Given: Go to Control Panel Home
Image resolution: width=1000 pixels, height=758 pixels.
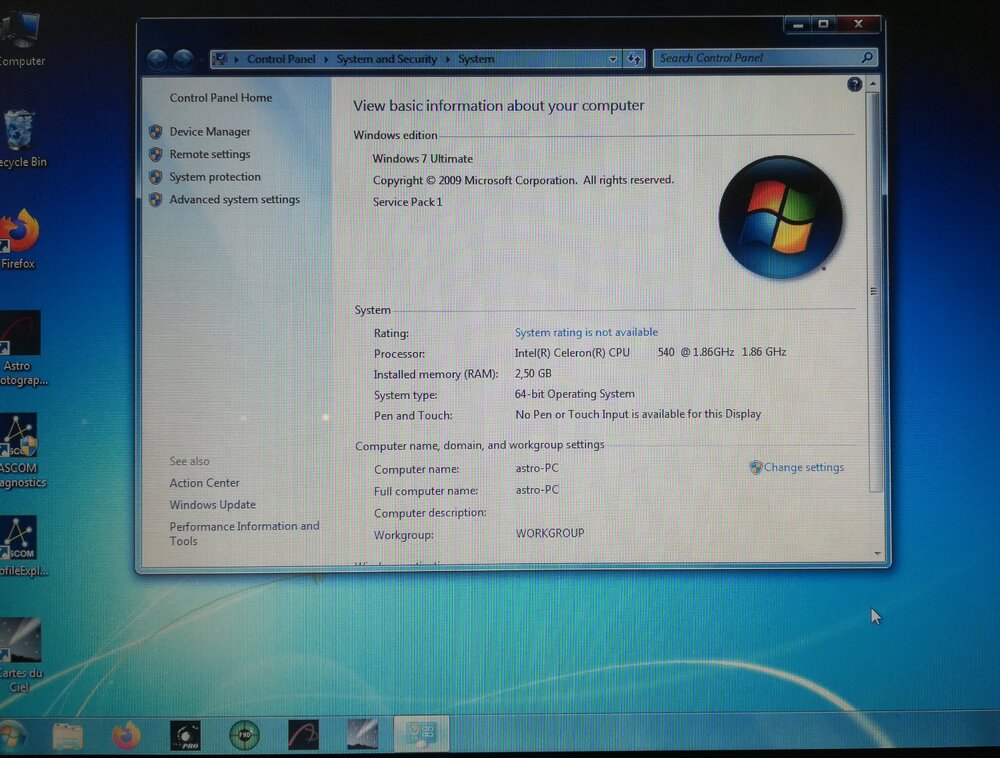Looking at the screenshot, I should pos(220,98).
